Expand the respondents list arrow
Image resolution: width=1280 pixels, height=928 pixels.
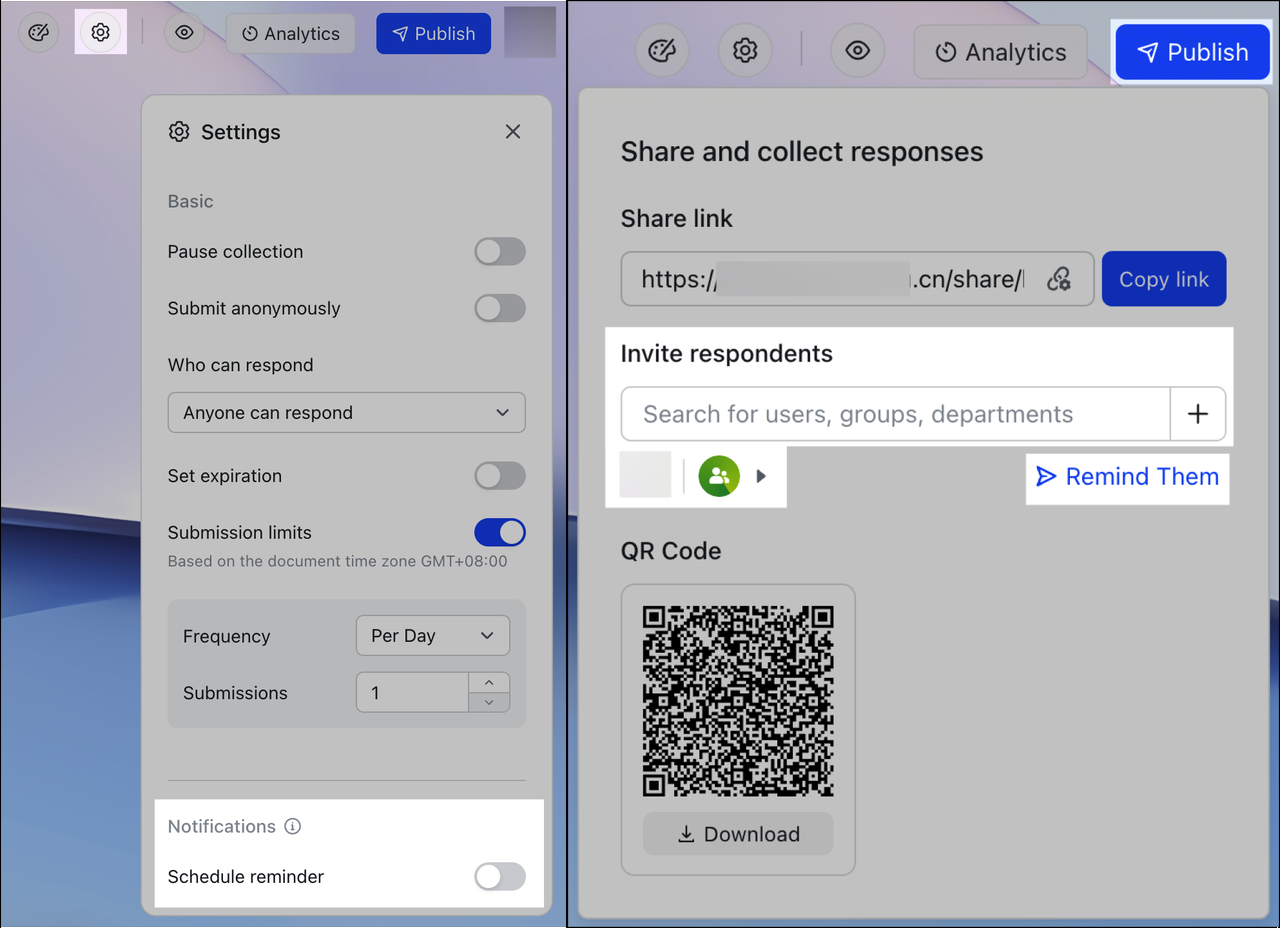(x=761, y=476)
